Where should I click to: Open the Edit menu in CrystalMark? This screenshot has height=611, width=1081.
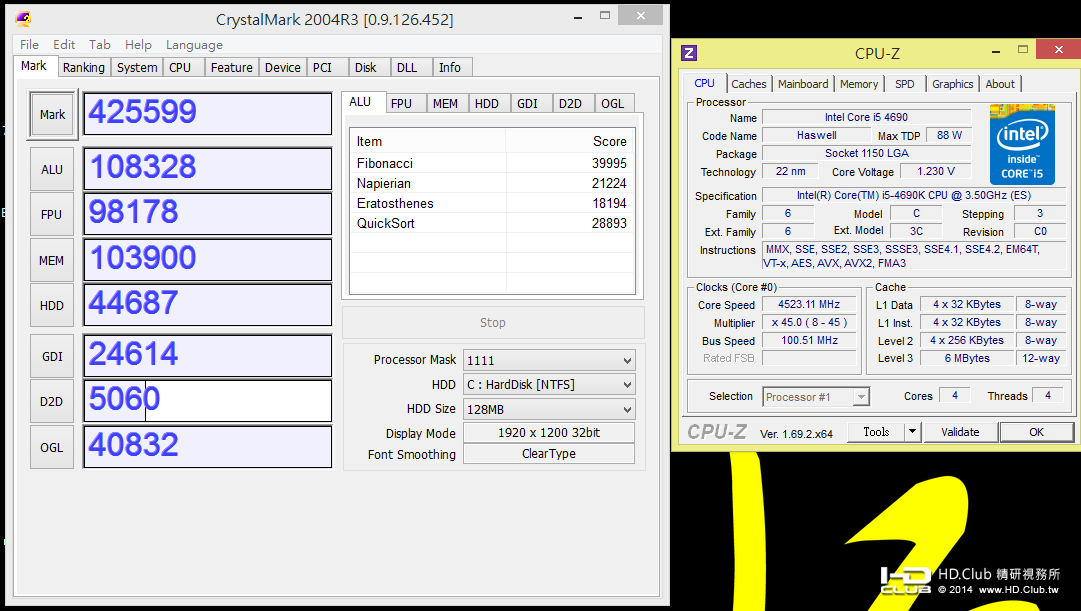click(64, 45)
